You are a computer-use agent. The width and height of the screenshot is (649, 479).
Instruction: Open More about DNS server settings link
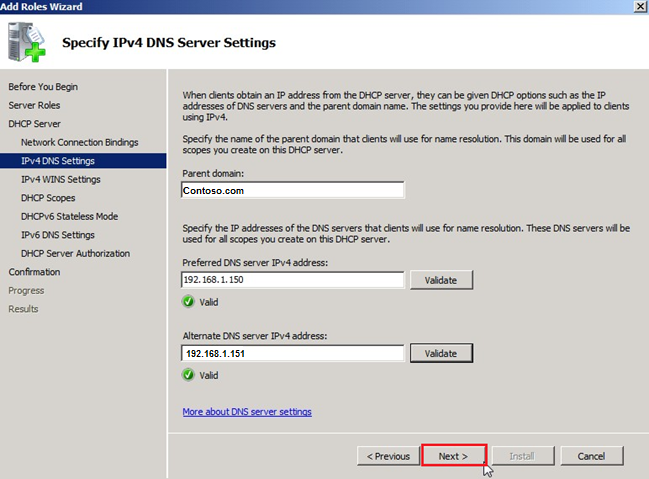(247, 412)
